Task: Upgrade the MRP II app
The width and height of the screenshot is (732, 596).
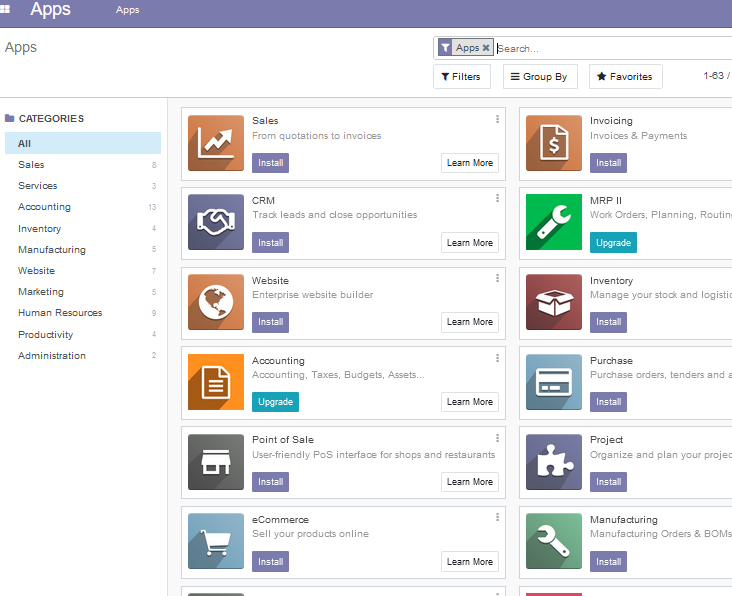Action: (613, 243)
